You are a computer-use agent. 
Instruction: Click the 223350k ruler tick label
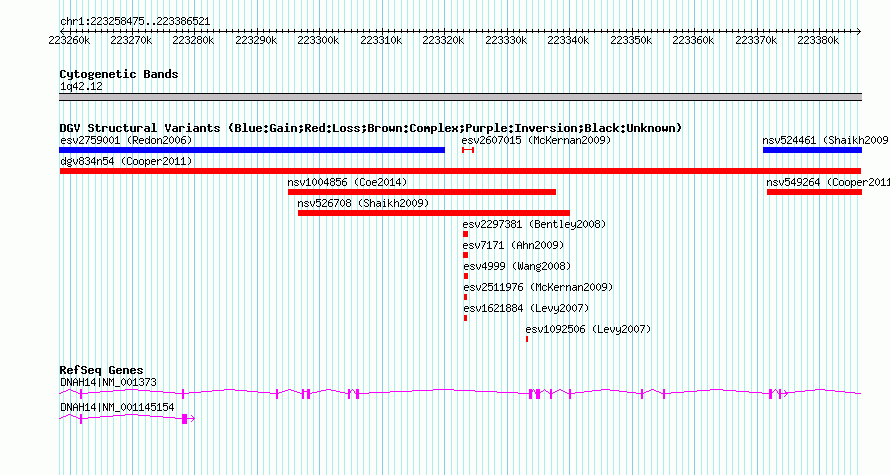coord(631,40)
